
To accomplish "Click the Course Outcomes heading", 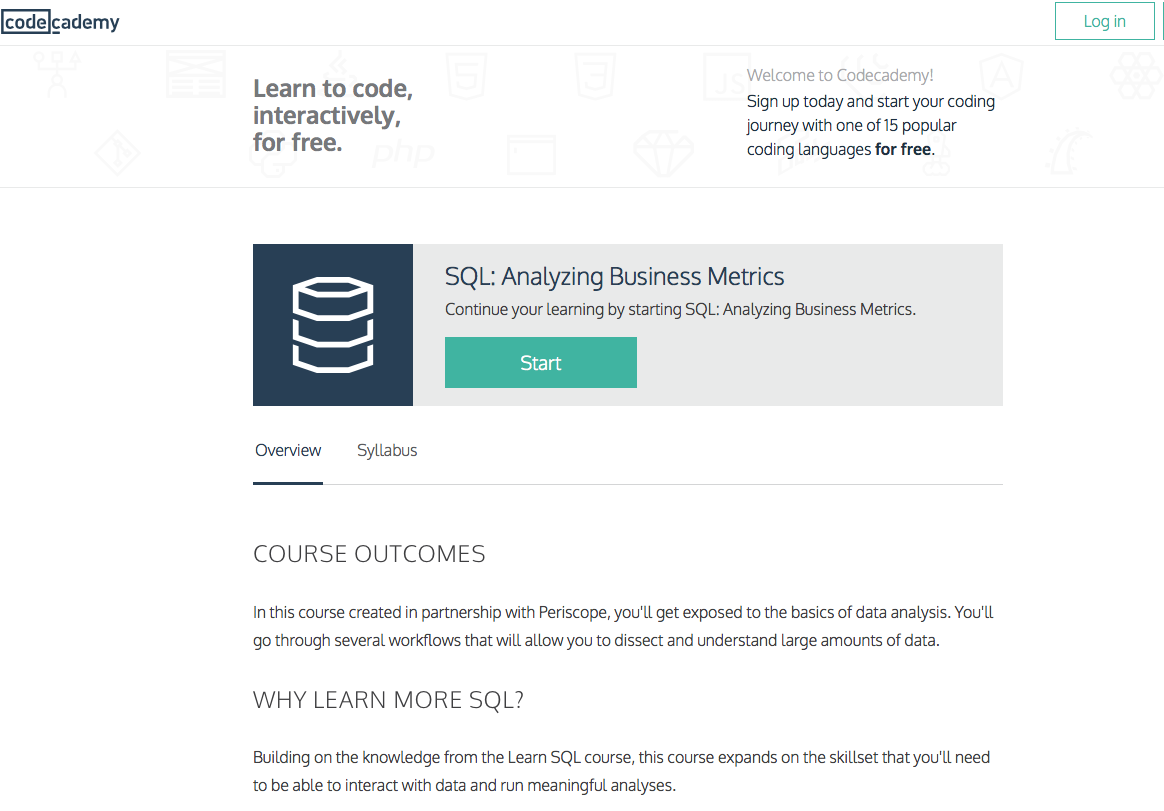I will [x=369, y=554].
